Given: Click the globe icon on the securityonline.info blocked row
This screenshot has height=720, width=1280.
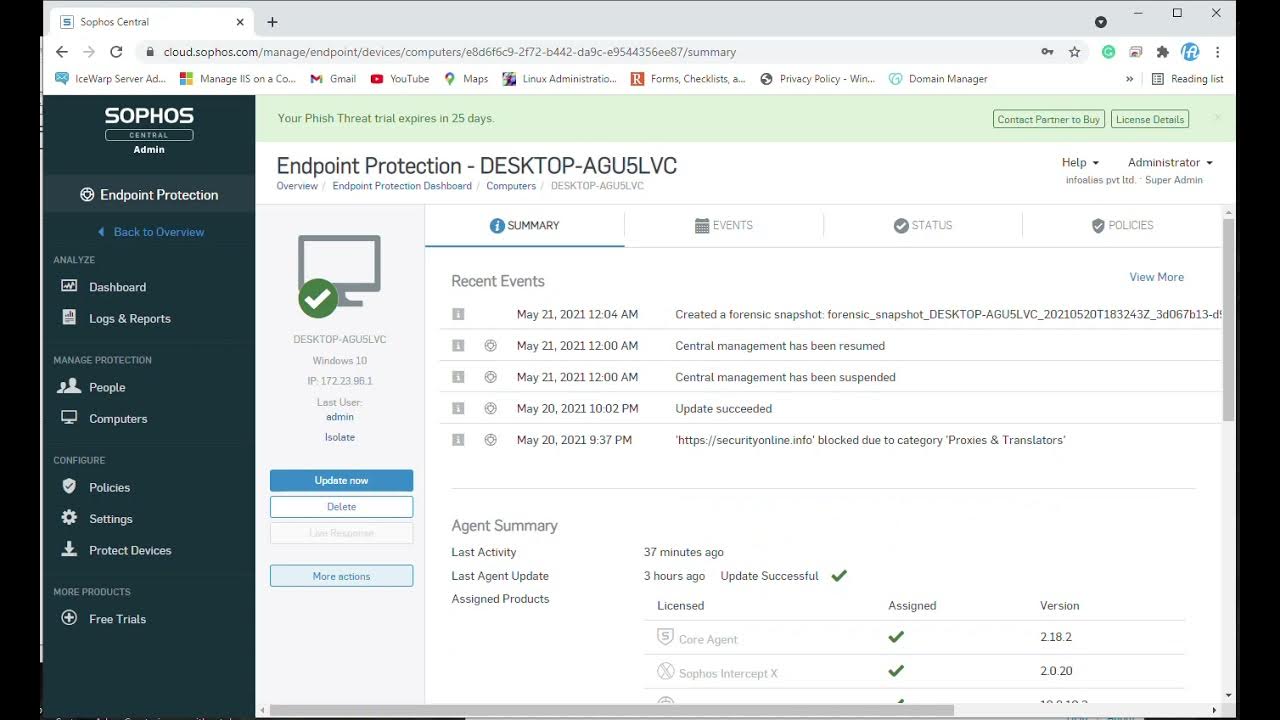Looking at the screenshot, I should click(x=490, y=440).
